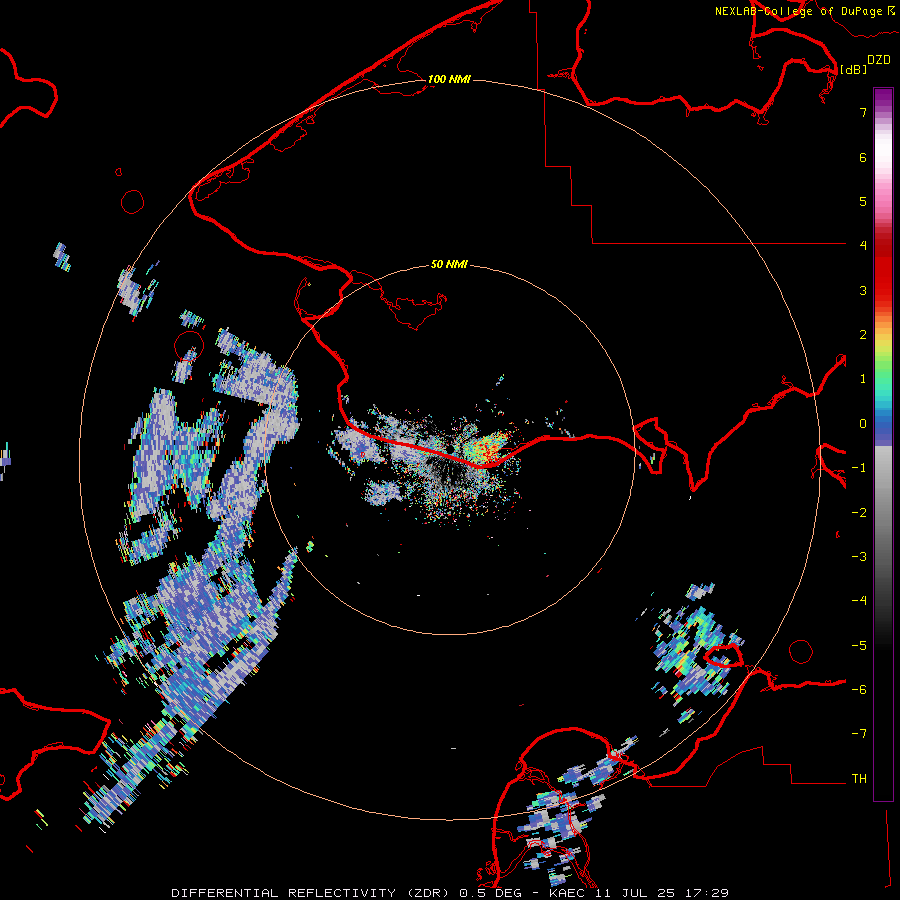Click the -3 value on ZDR scale
This screenshot has height=900, width=900.
point(859,557)
